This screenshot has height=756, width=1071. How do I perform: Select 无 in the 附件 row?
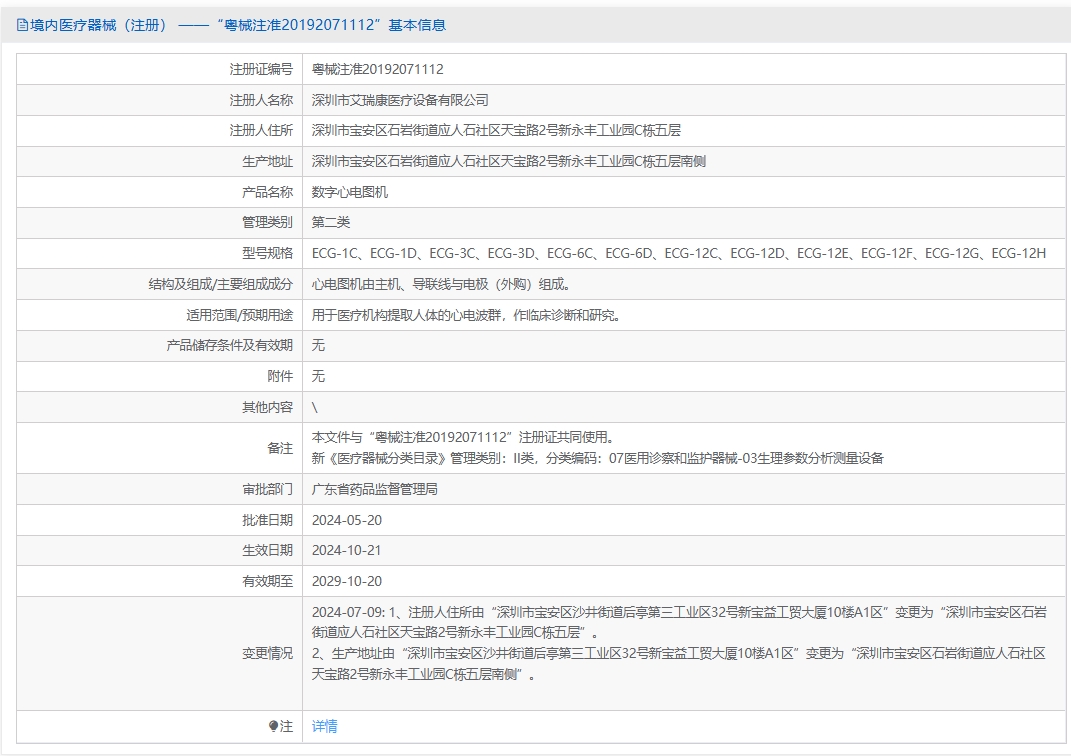click(x=318, y=376)
